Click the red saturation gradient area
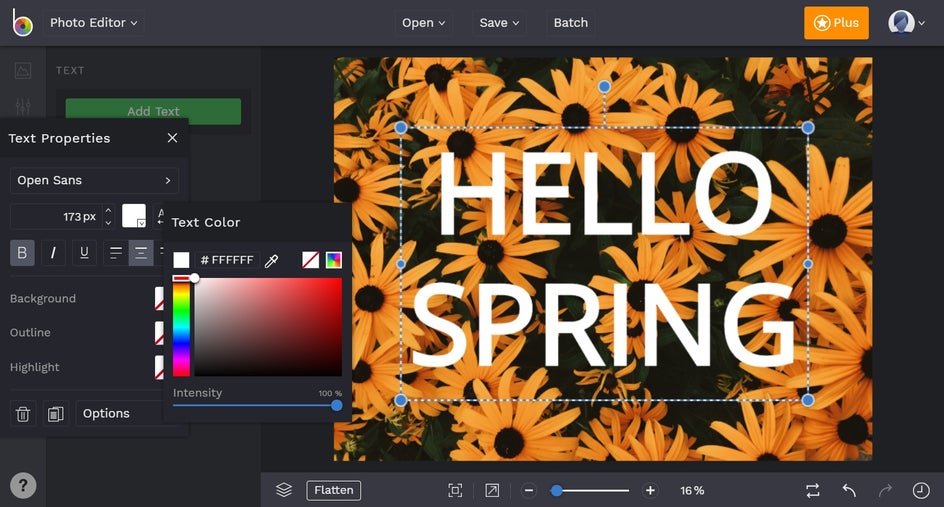The image size is (944, 507). click(x=268, y=327)
